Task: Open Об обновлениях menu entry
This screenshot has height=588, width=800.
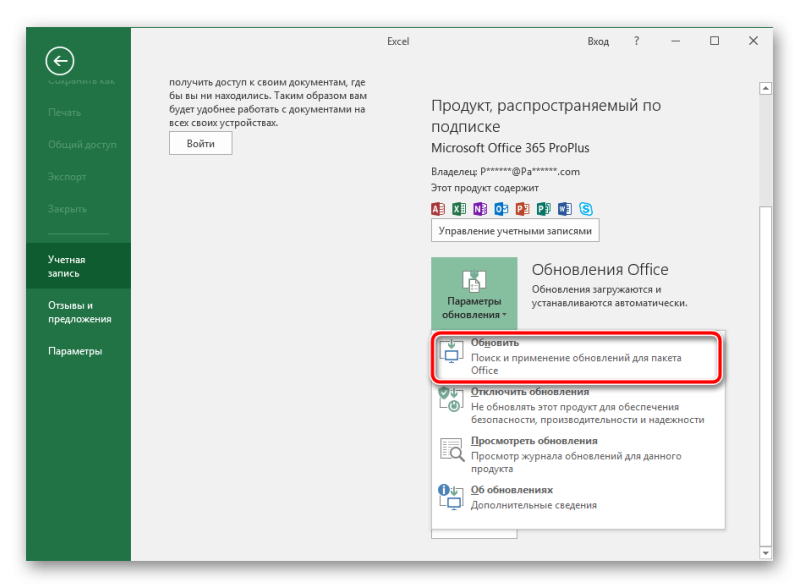Action: click(x=577, y=497)
